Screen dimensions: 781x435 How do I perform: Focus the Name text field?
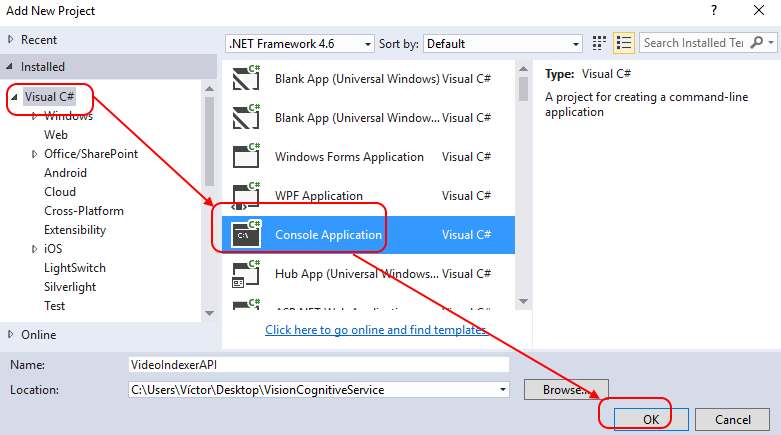[x=318, y=365]
